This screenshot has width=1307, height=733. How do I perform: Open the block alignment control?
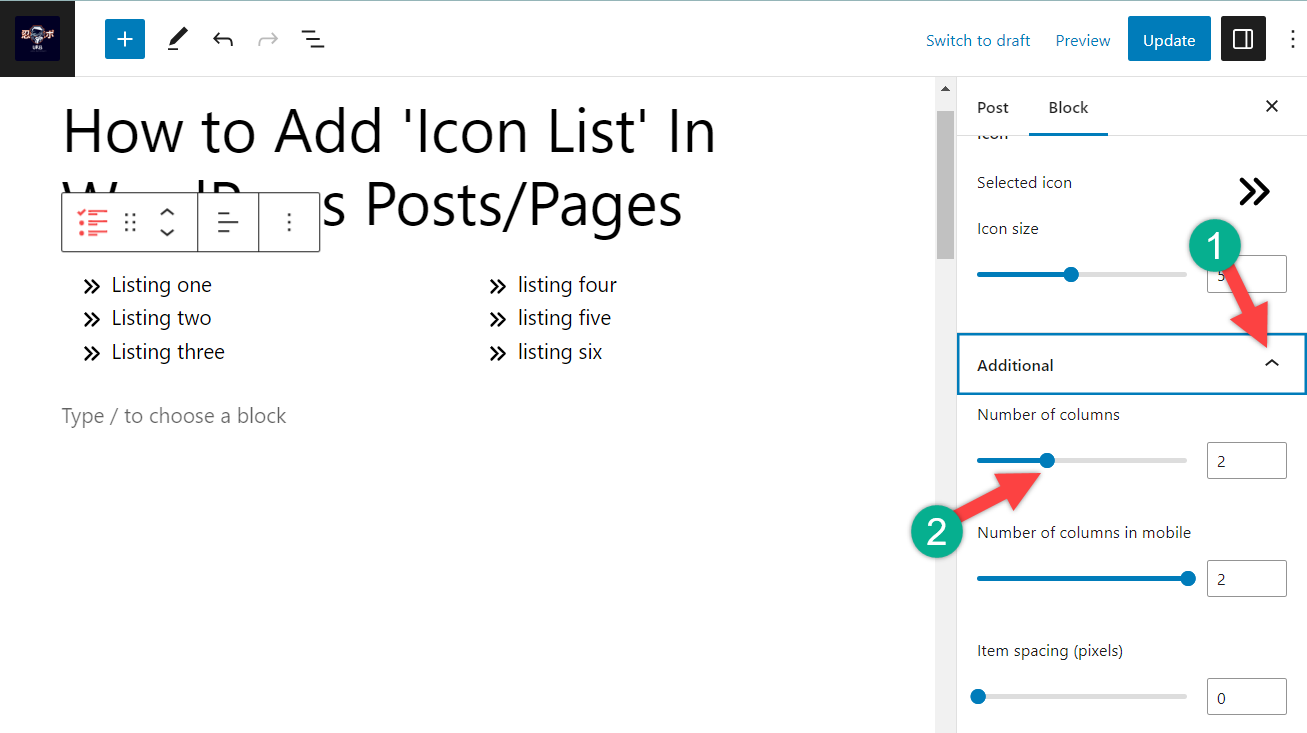click(229, 222)
